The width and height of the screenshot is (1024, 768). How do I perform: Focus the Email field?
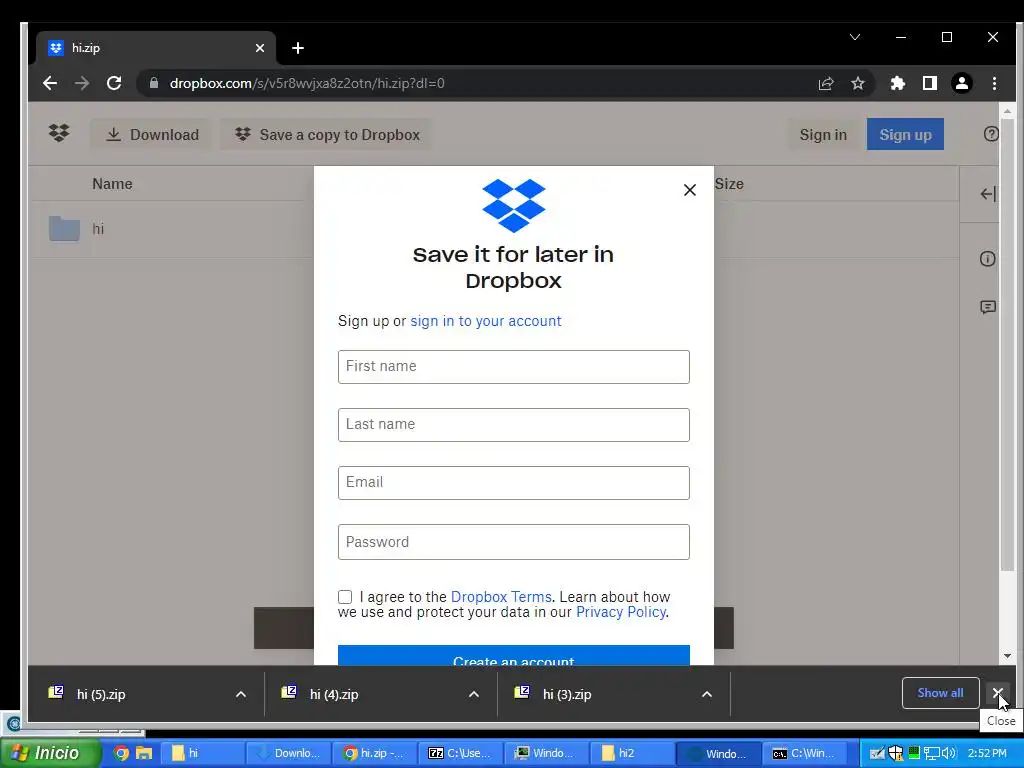click(513, 483)
